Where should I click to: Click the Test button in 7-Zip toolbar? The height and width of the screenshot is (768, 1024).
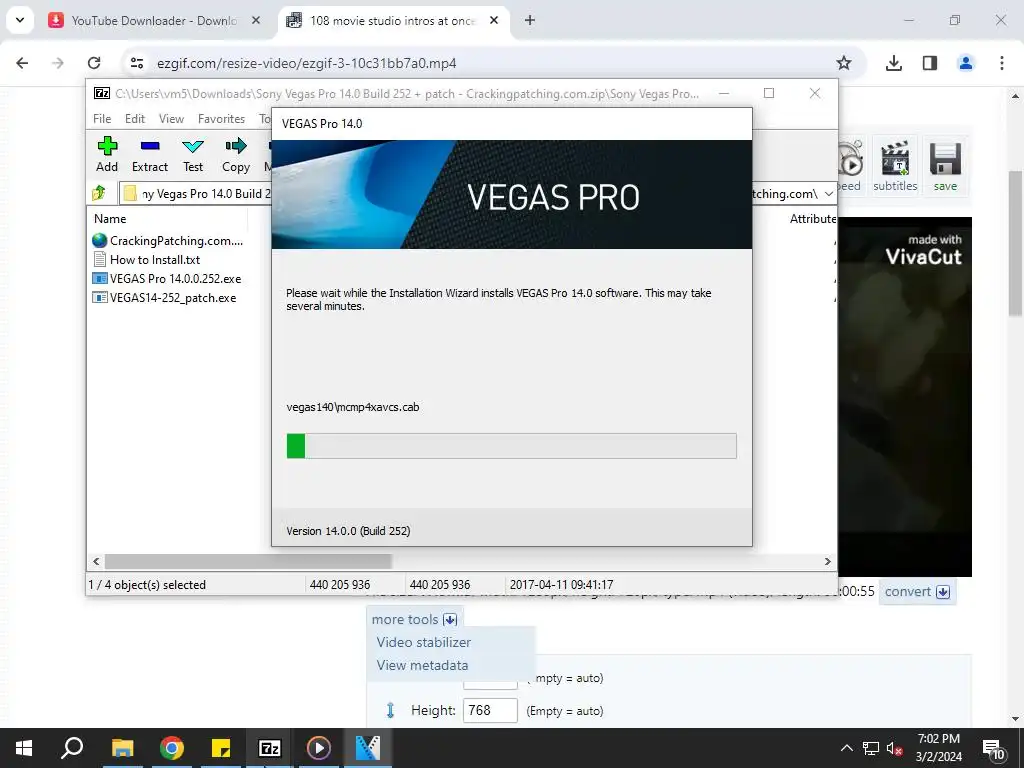point(193,155)
